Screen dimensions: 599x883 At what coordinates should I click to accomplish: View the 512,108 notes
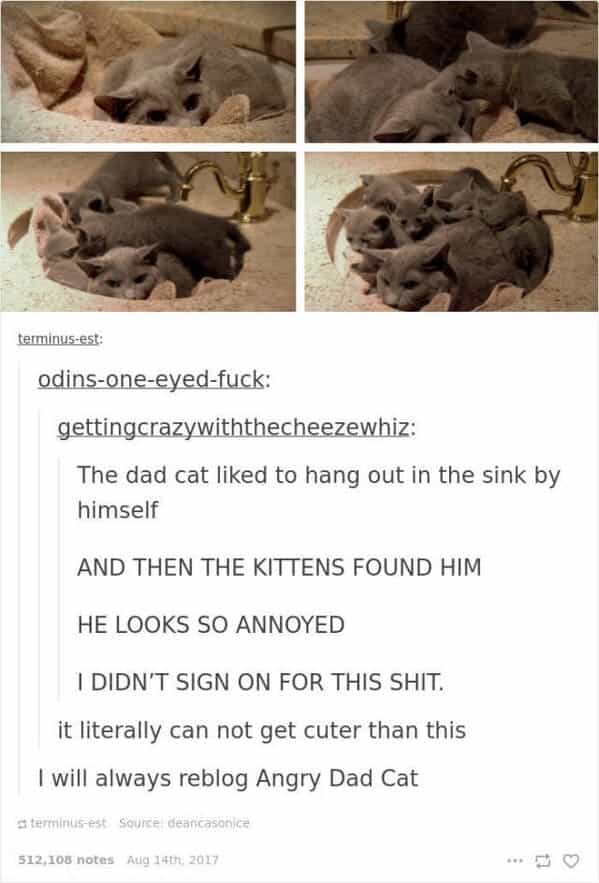(66, 860)
